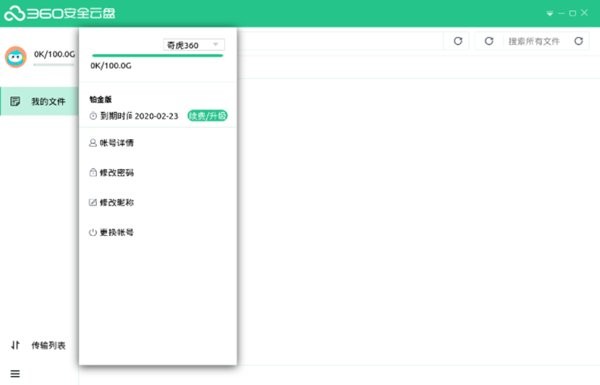Click the circular icon before the search text
The width and height of the screenshot is (600, 385).
pyautogui.click(x=489, y=41)
